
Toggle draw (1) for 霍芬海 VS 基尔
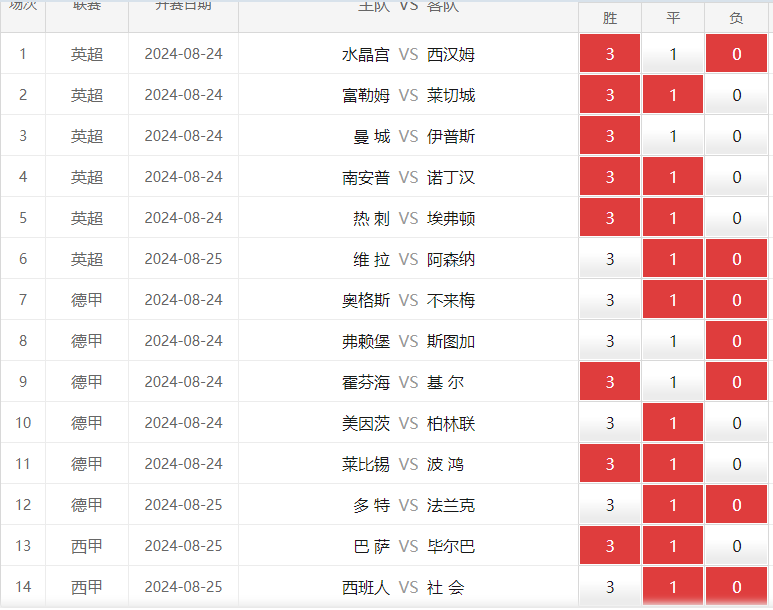click(673, 381)
